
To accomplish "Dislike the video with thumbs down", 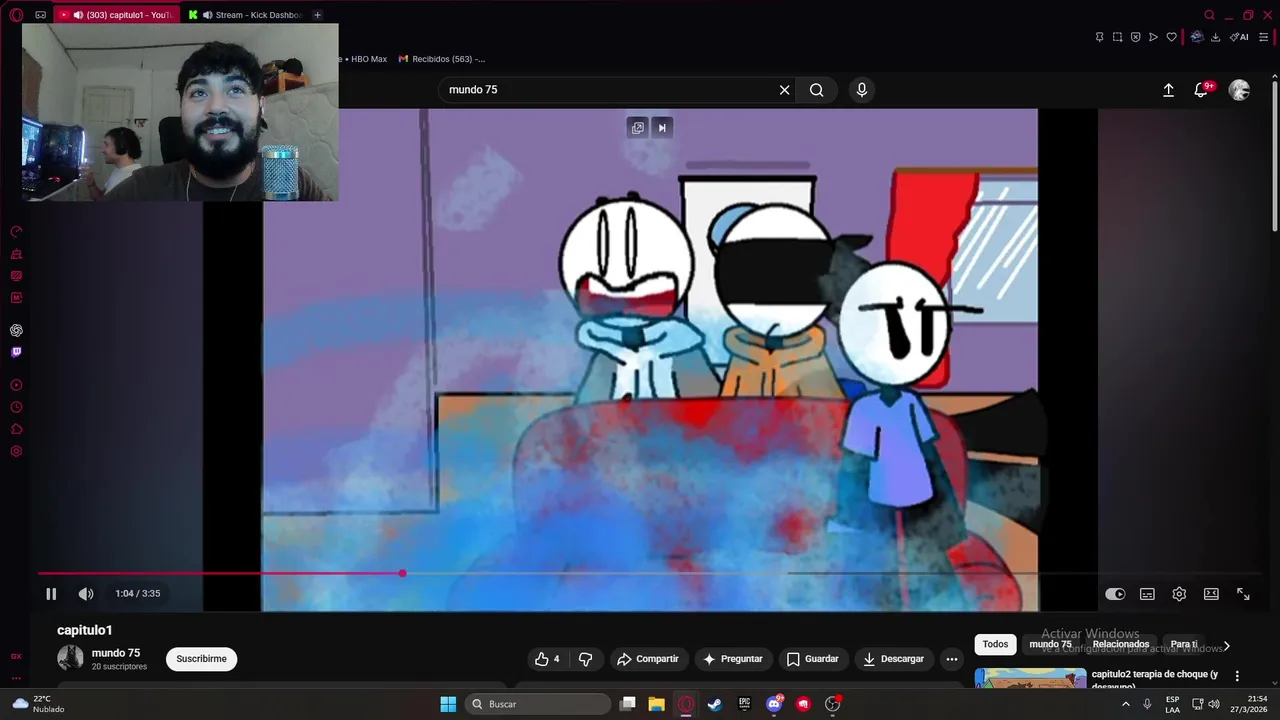I will 586,659.
